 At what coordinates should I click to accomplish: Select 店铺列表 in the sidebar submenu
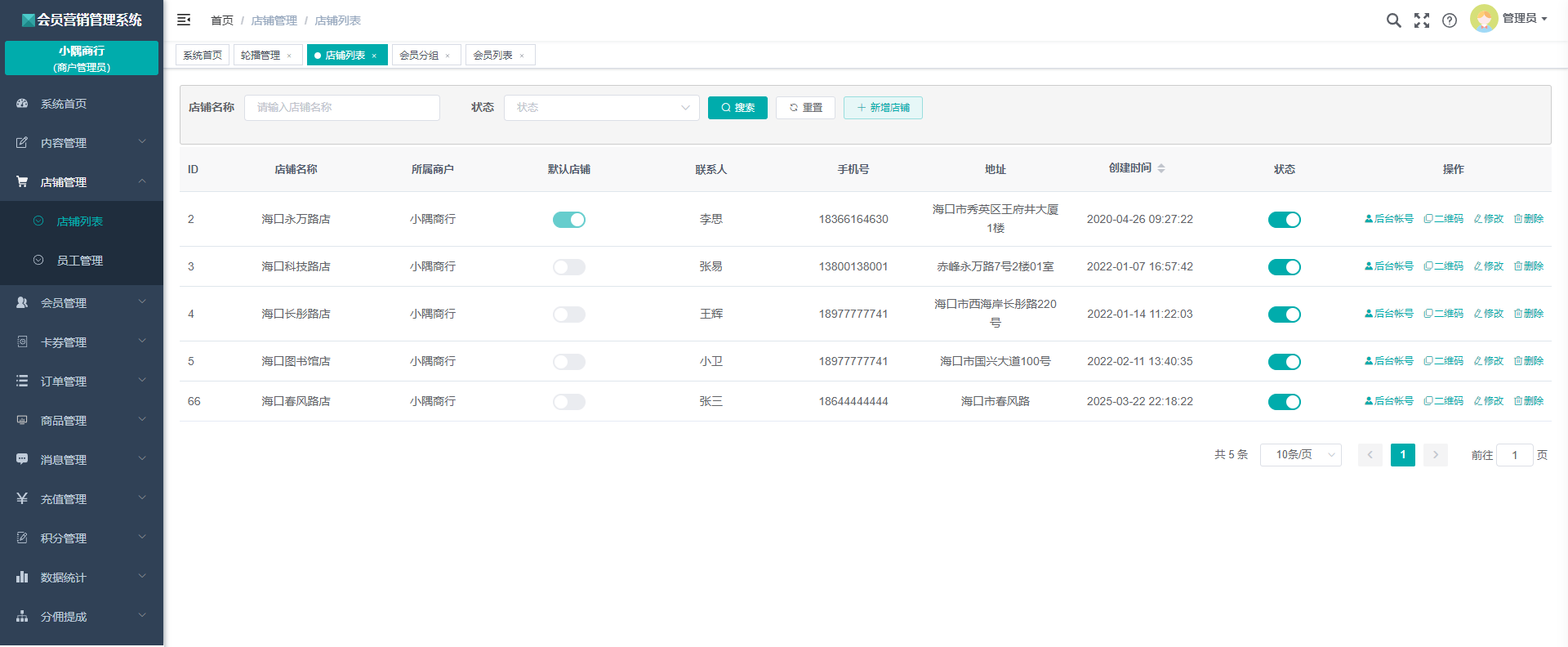tap(82, 221)
